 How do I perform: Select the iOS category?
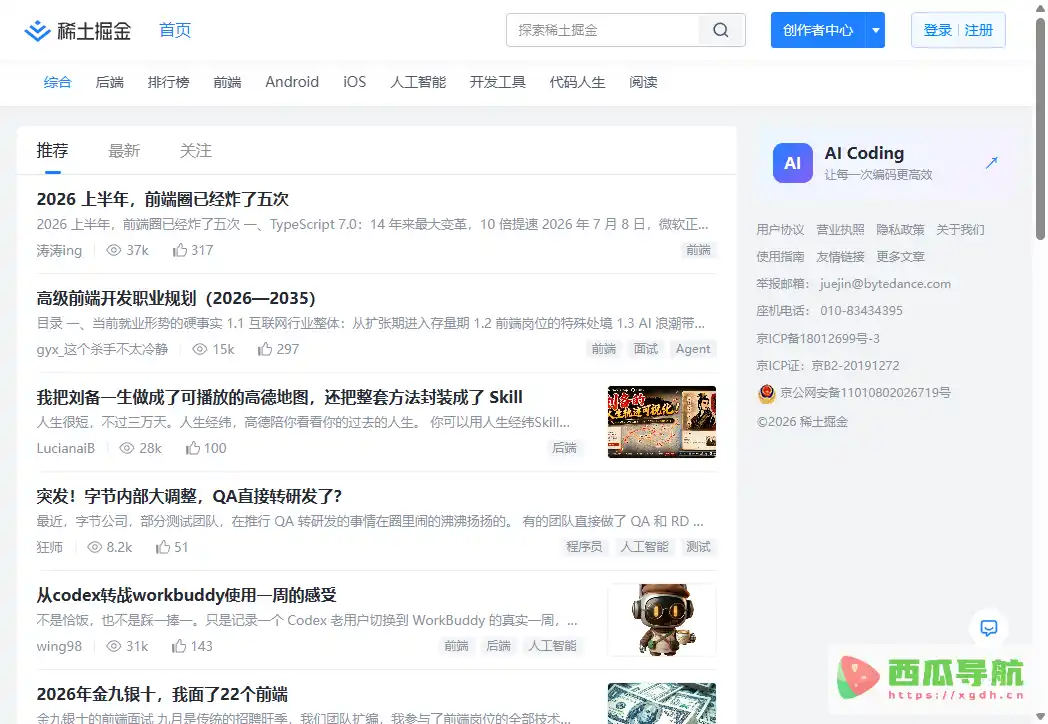(x=354, y=82)
